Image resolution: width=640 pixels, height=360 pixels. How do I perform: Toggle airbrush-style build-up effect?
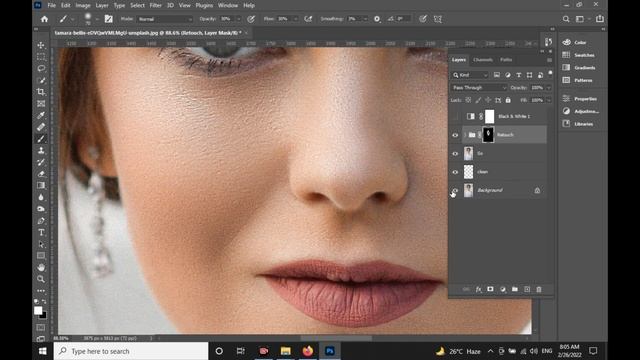(x=308, y=19)
